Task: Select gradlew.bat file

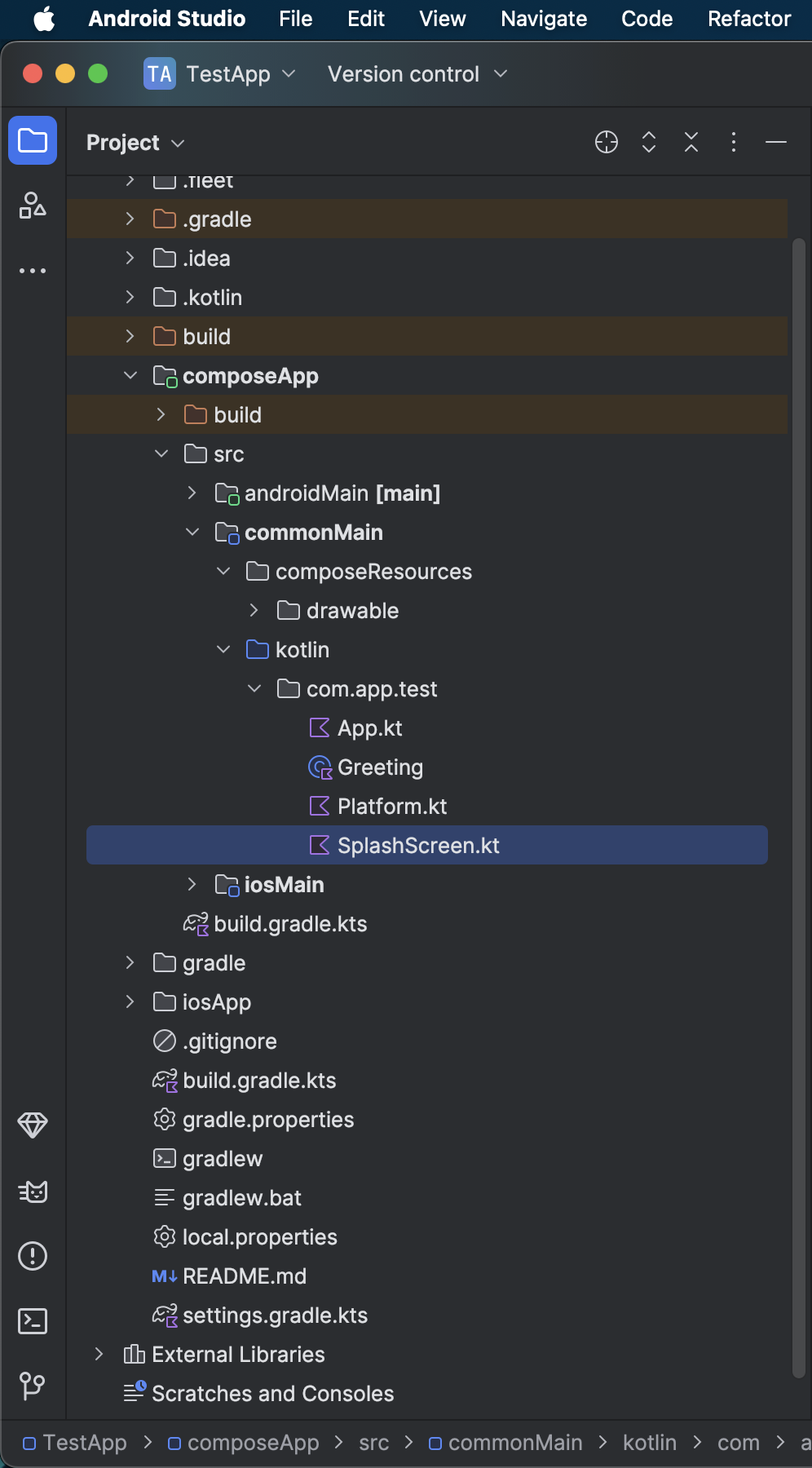Action: 242,1197
